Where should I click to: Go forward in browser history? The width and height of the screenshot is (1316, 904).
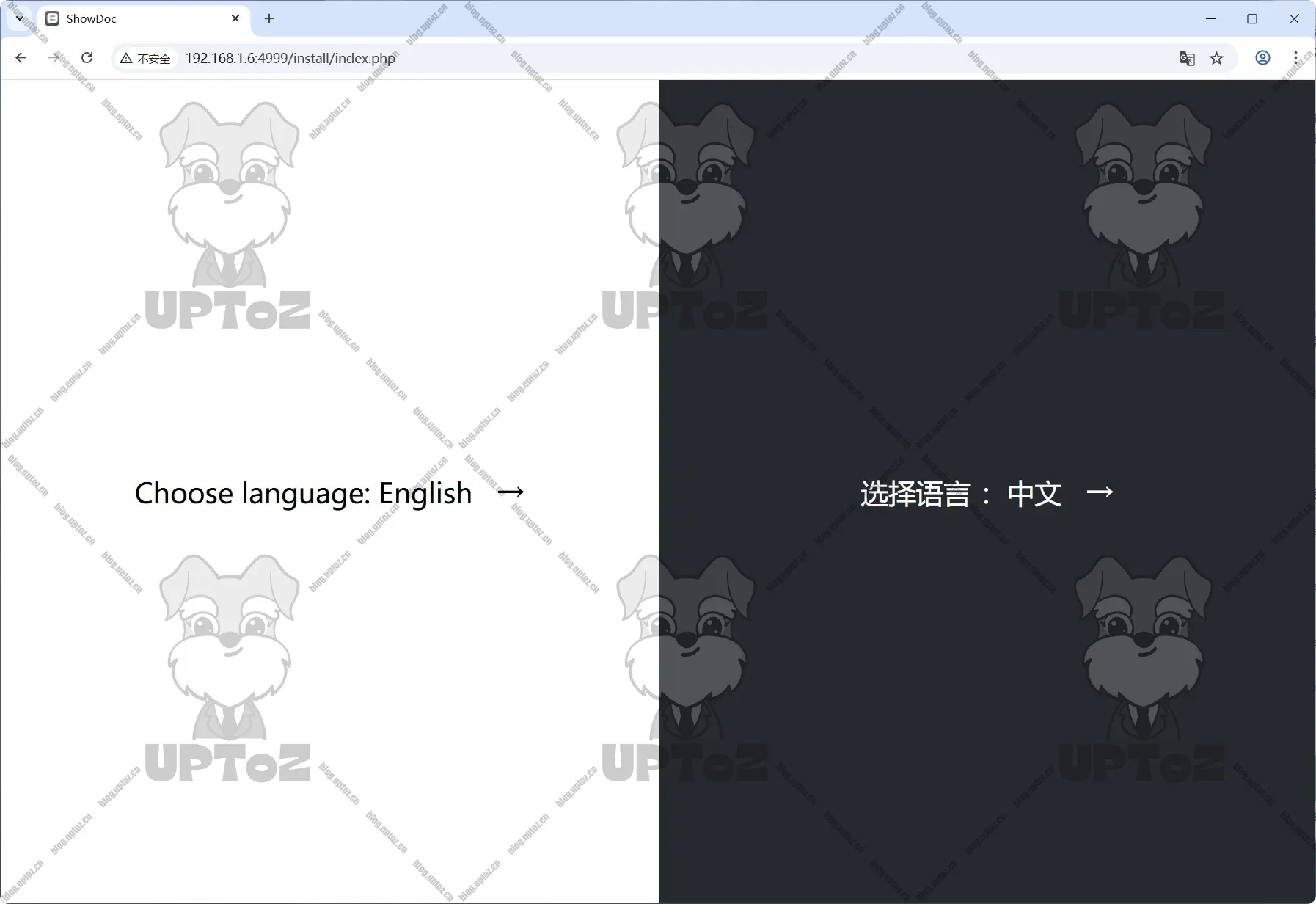click(x=54, y=58)
